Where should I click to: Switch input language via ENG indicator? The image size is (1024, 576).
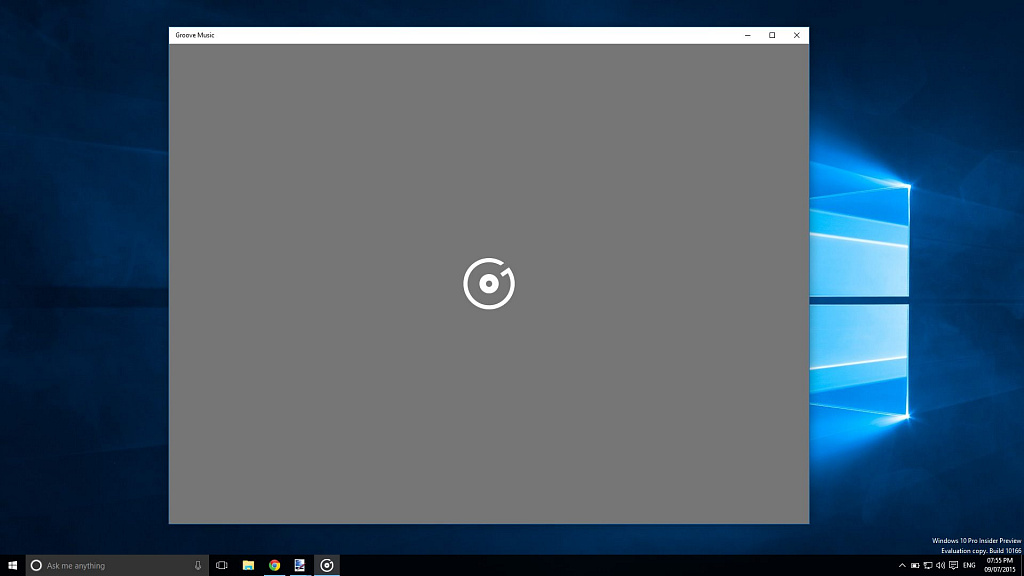pyautogui.click(x=969, y=566)
